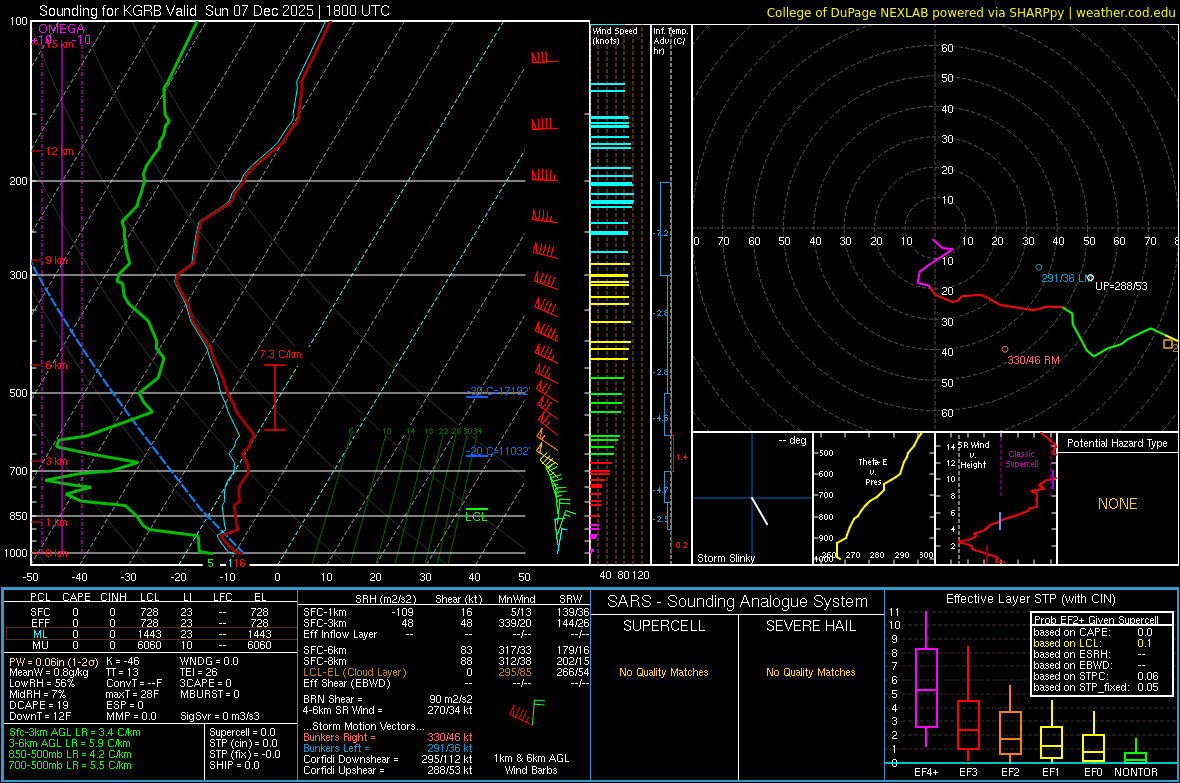
Task: Click the 'Inf. Temp. Adv.' panel header
Action: (671, 41)
